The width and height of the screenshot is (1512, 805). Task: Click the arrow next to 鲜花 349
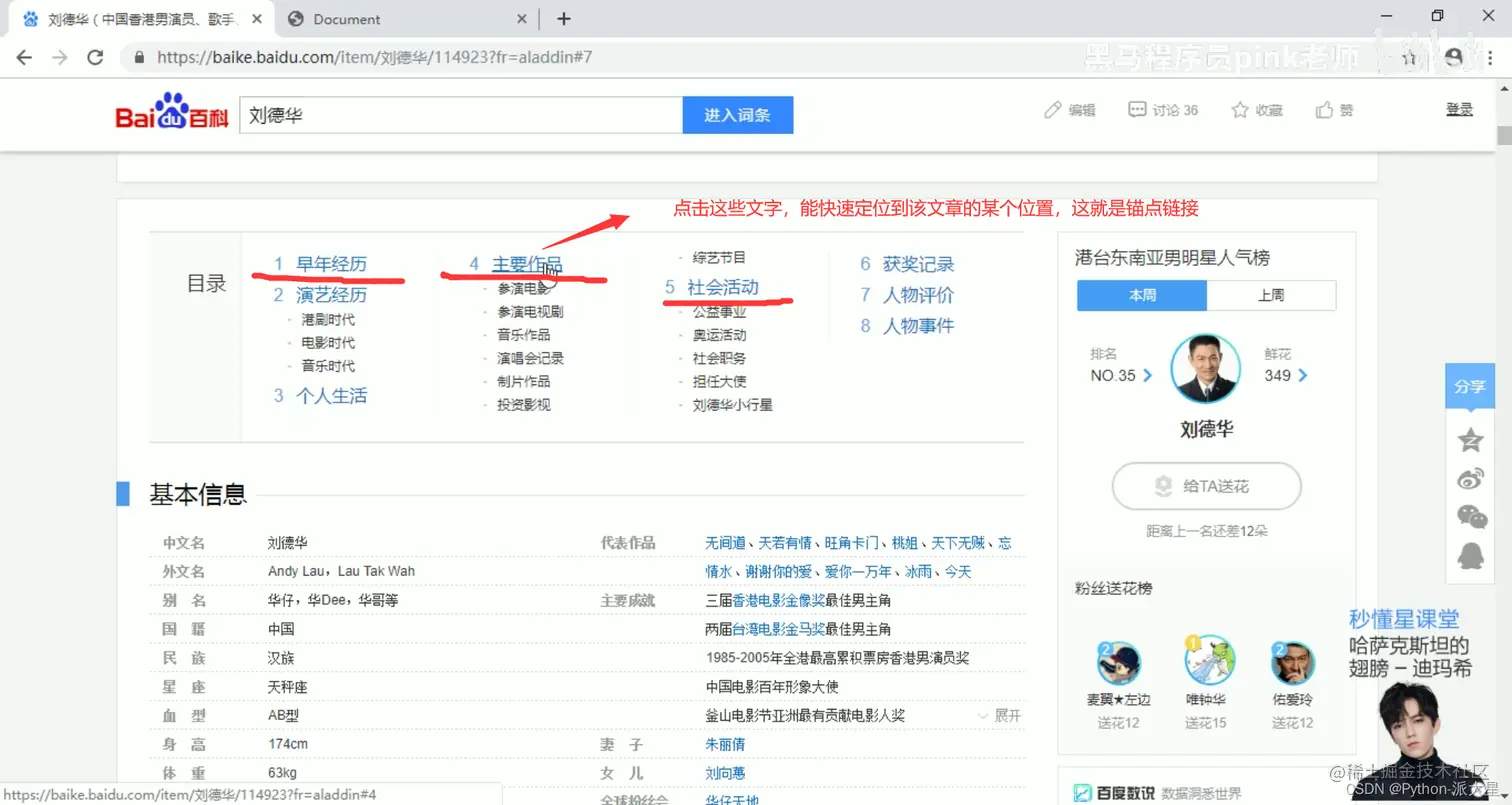pyautogui.click(x=1302, y=376)
